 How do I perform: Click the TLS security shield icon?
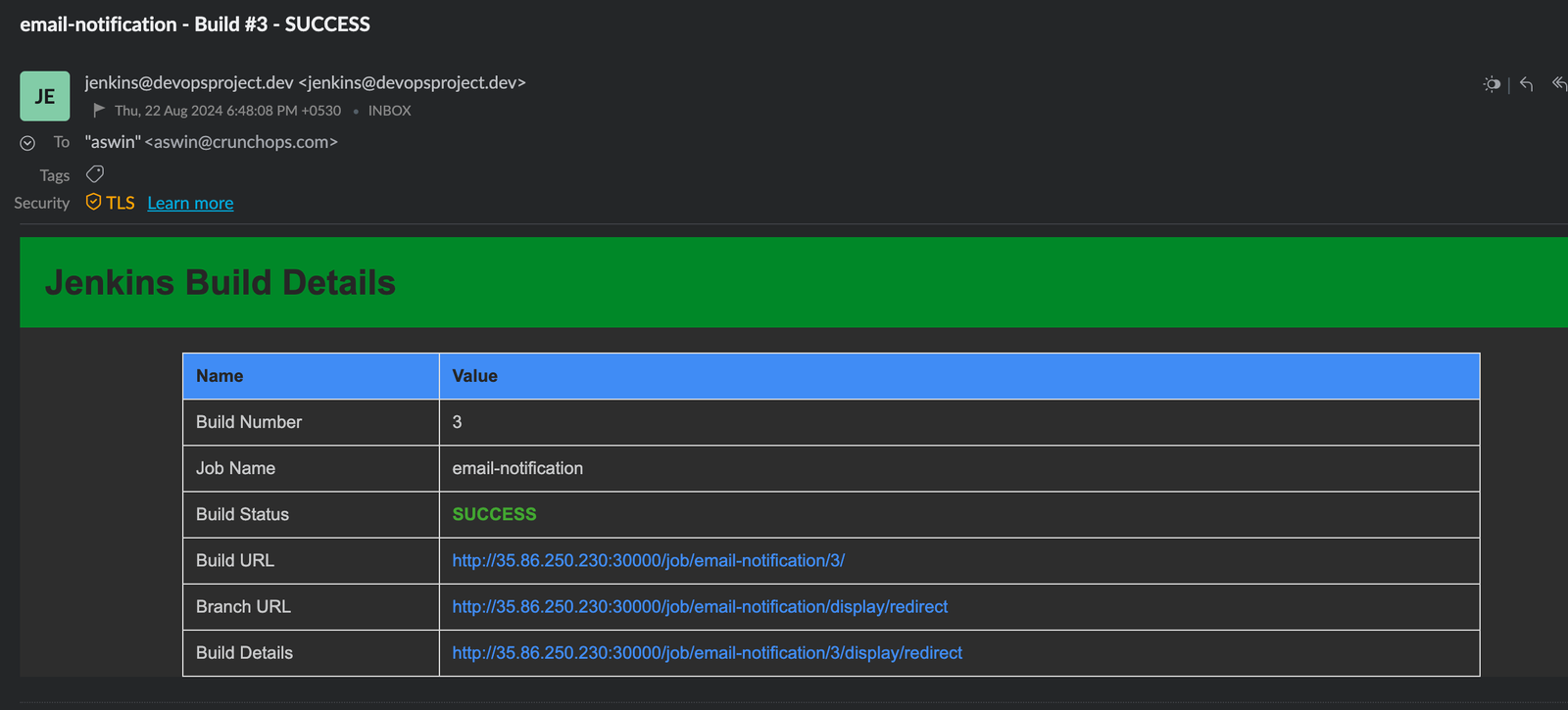click(93, 202)
